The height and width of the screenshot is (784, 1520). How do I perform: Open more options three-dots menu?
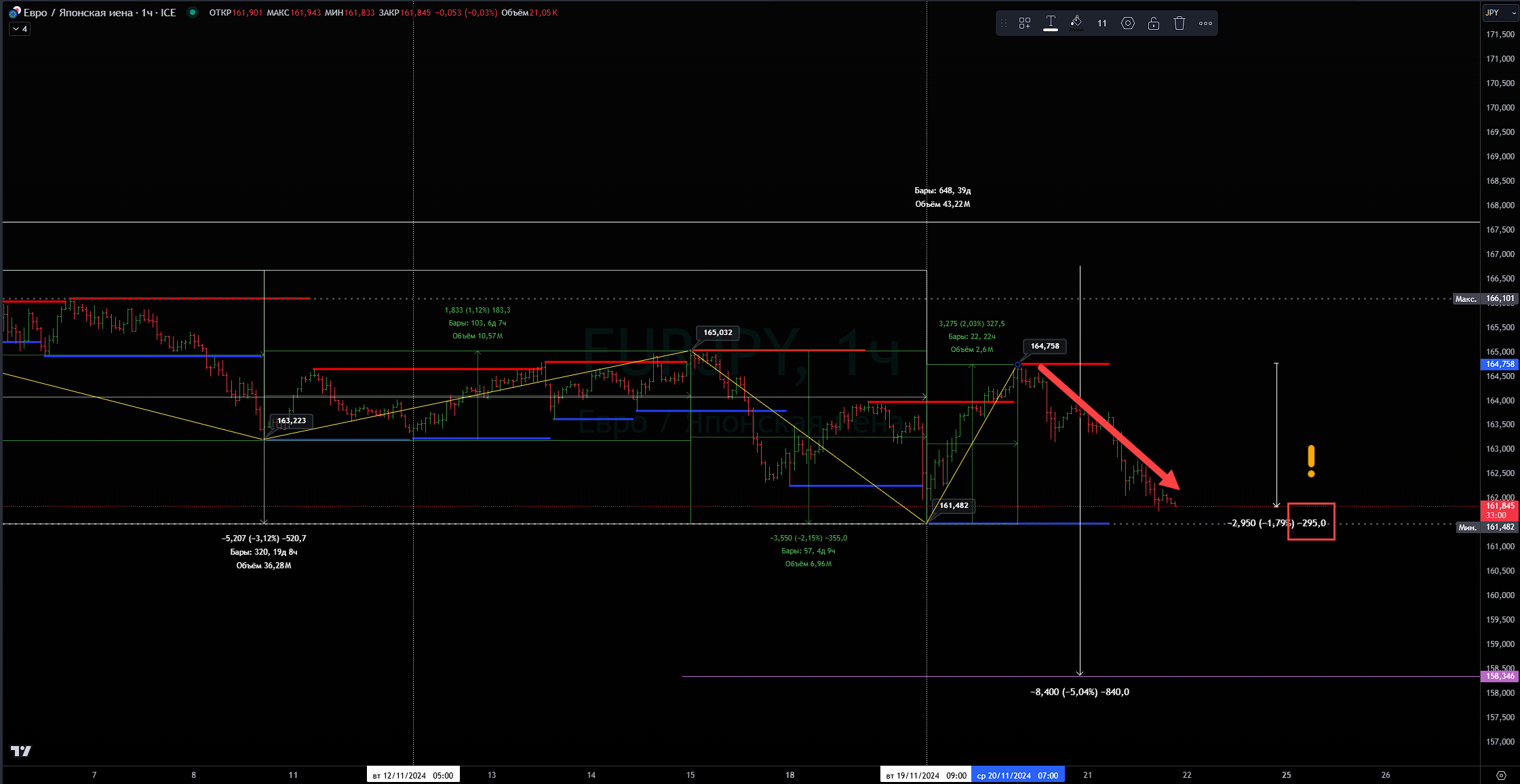point(1205,23)
